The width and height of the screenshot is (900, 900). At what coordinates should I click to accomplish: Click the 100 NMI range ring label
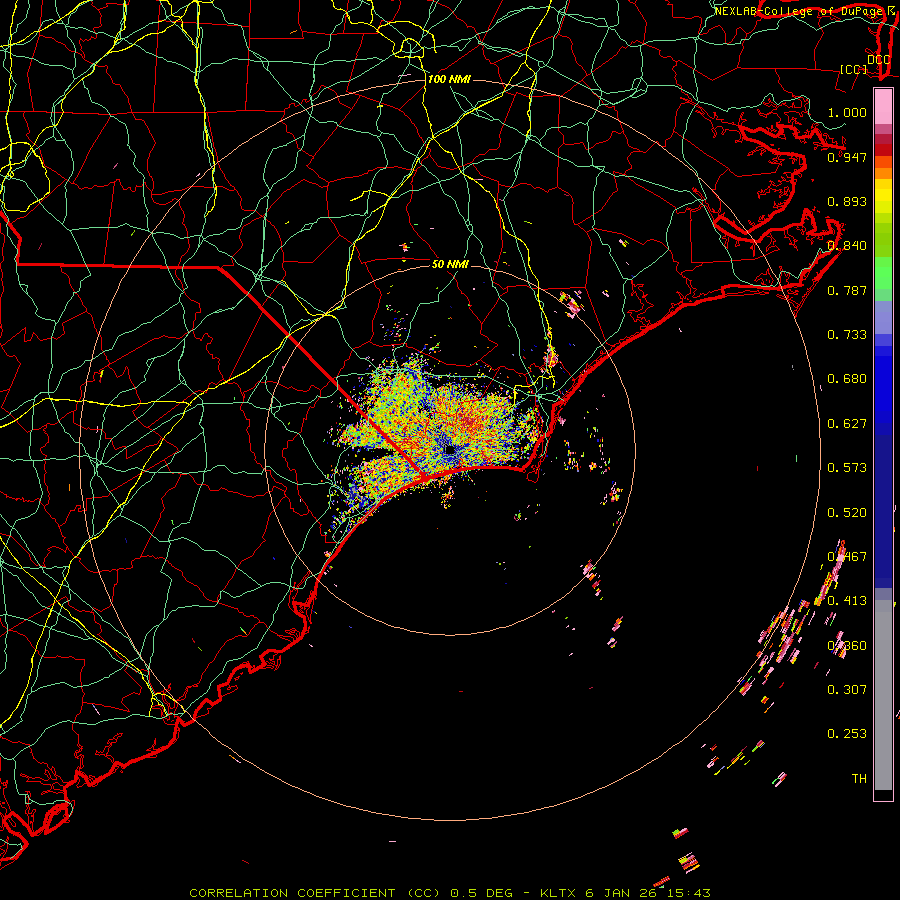[449, 79]
